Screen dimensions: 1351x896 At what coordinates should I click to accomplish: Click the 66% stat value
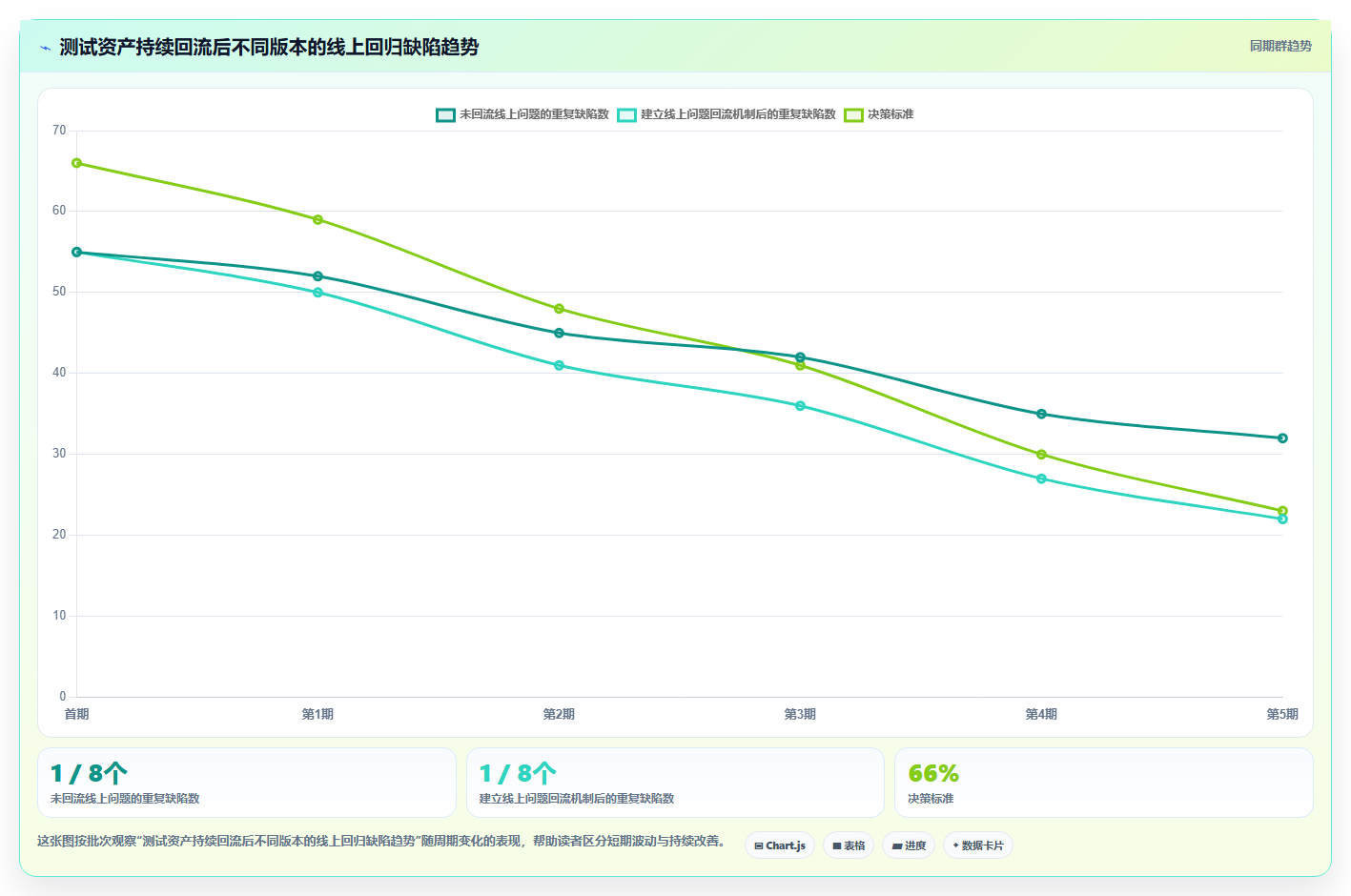click(x=933, y=773)
